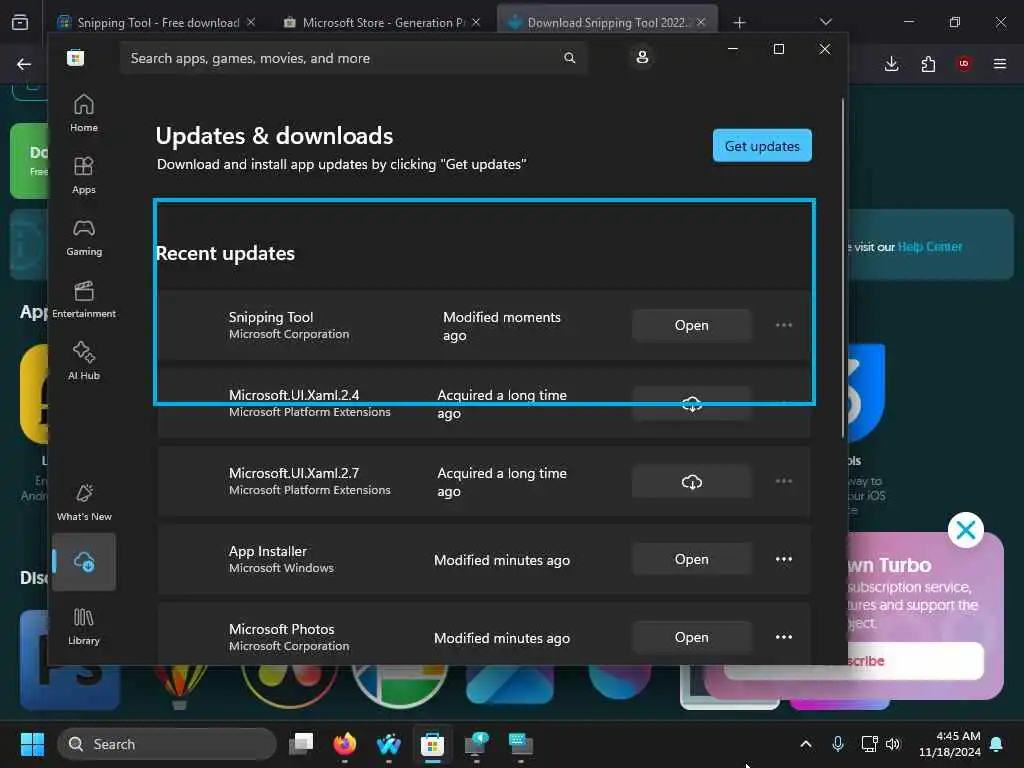Open the Home page in Microsoft Store sidebar
Viewport: 1024px width, 768px height.
(84, 114)
